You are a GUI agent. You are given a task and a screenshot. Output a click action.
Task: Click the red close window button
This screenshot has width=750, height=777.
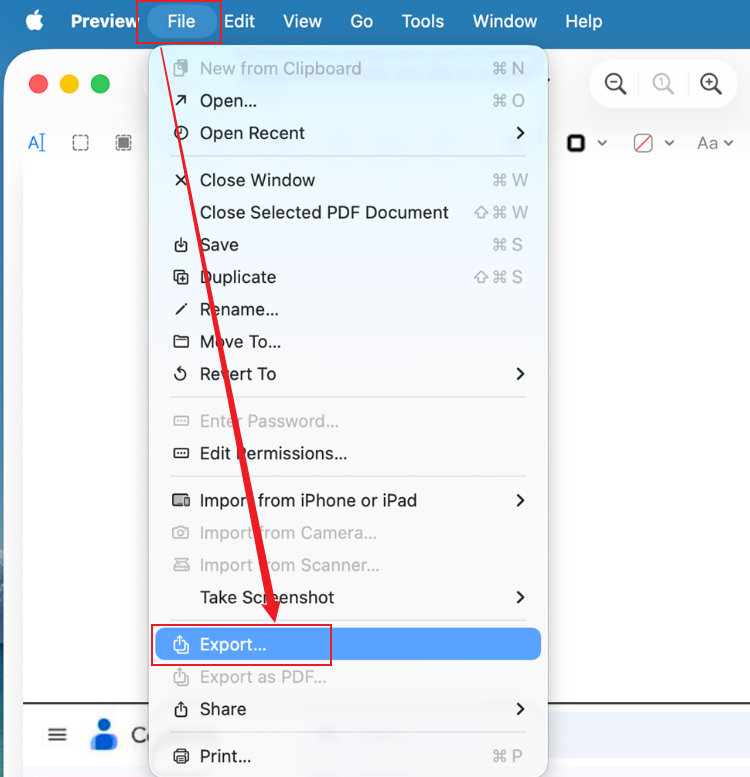pos(38,84)
